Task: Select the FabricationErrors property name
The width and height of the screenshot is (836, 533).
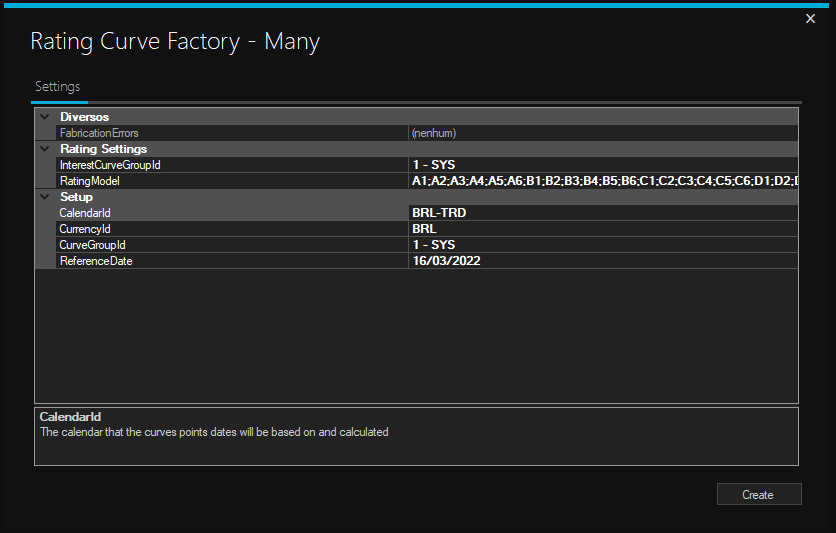Action: click(99, 133)
